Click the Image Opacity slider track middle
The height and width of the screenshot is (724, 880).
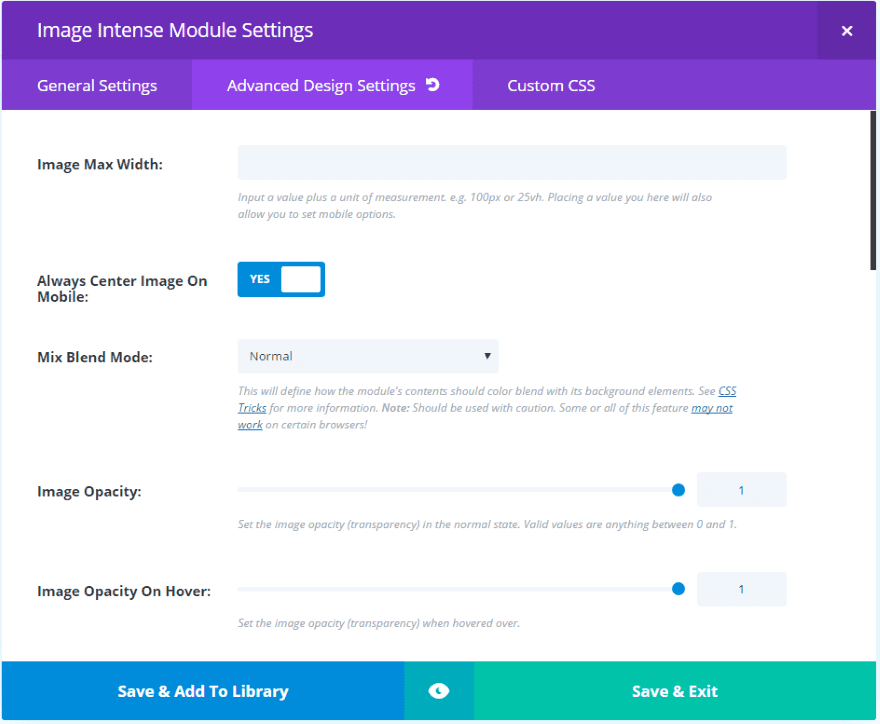[458, 490]
